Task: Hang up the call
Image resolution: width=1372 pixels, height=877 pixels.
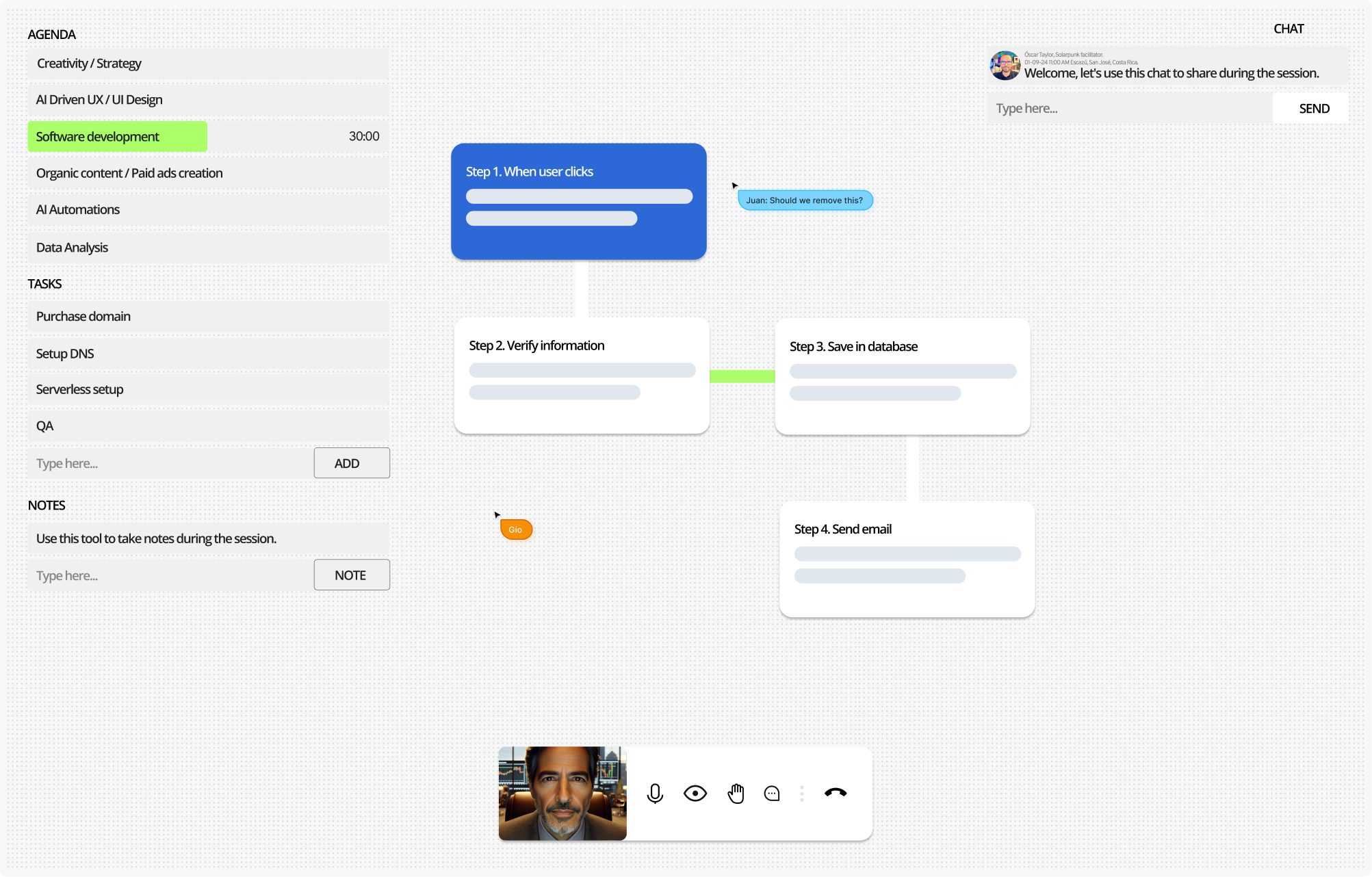Action: [836, 793]
